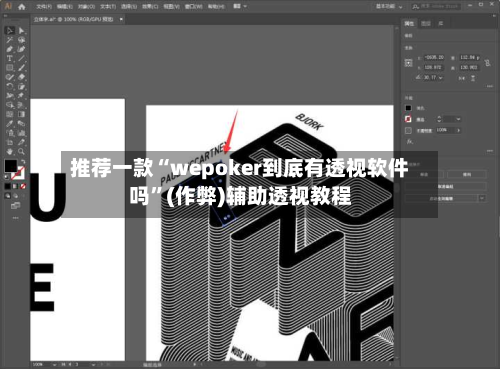The image size is (500, 369).
Task: Show more Appearance options (three dots)
Action: coord(490,151)
